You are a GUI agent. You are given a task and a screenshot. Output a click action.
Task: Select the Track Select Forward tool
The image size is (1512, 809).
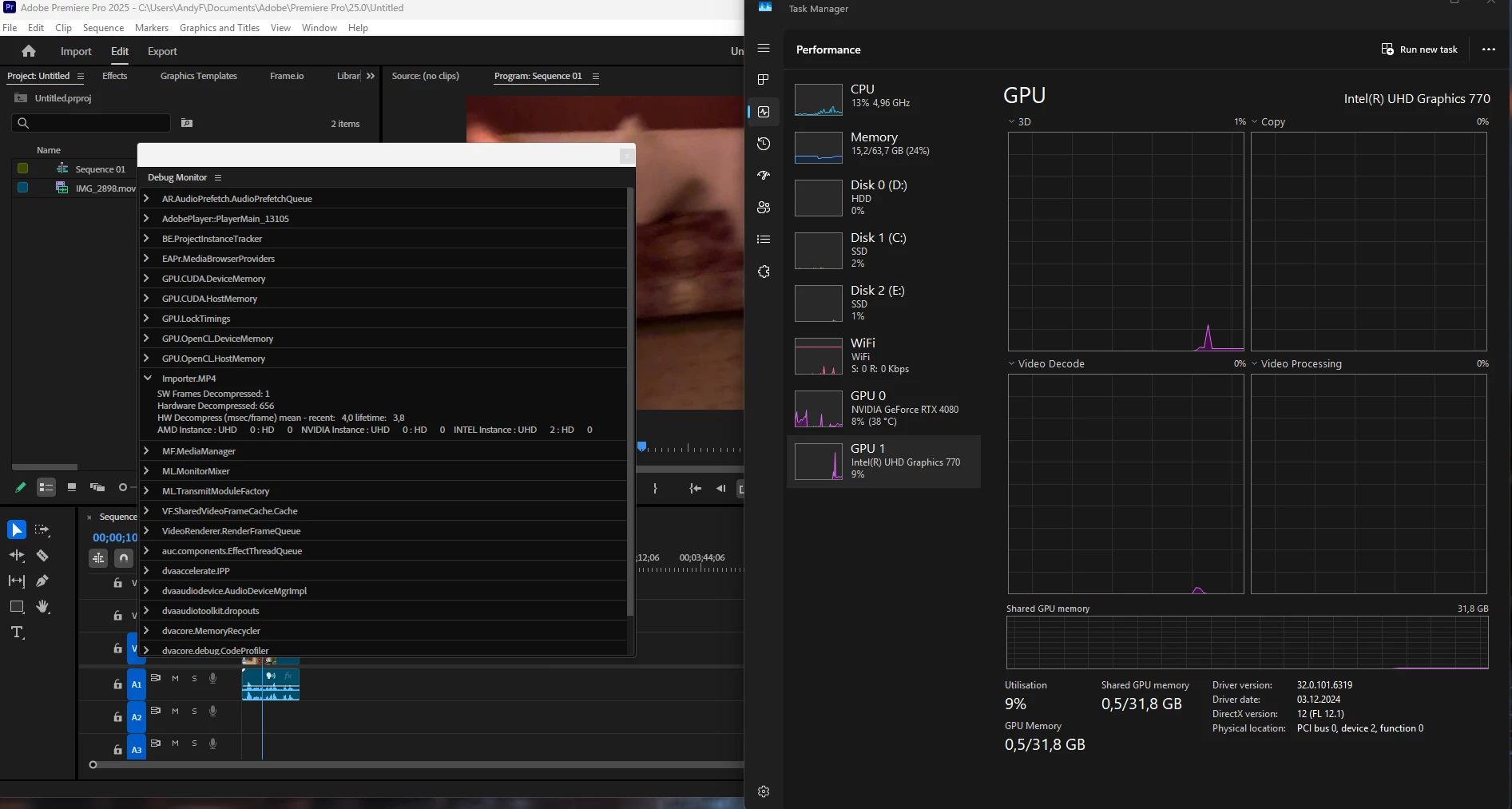click(x=42, y=530)
